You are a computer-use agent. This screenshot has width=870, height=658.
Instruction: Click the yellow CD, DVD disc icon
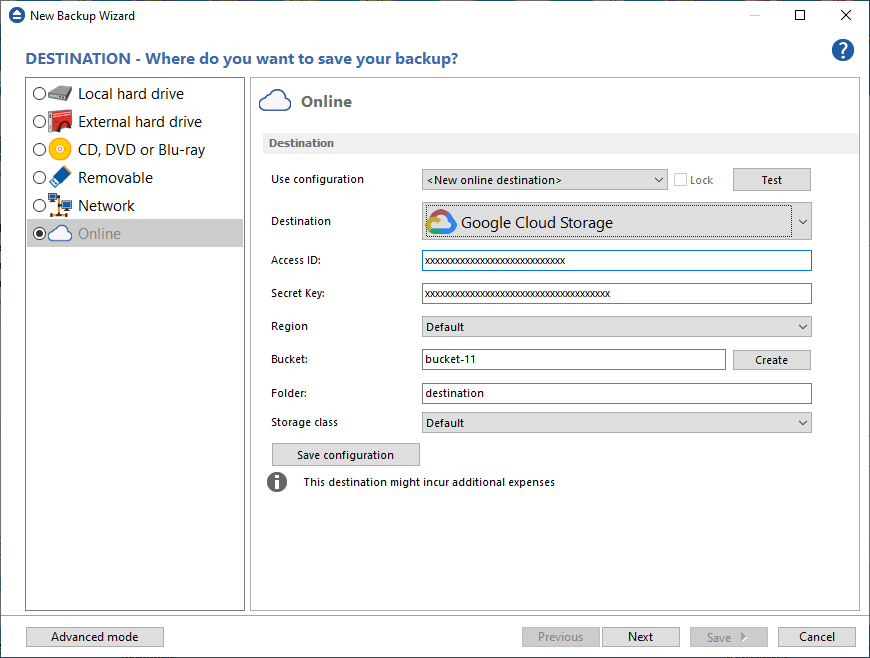(60, 149)
